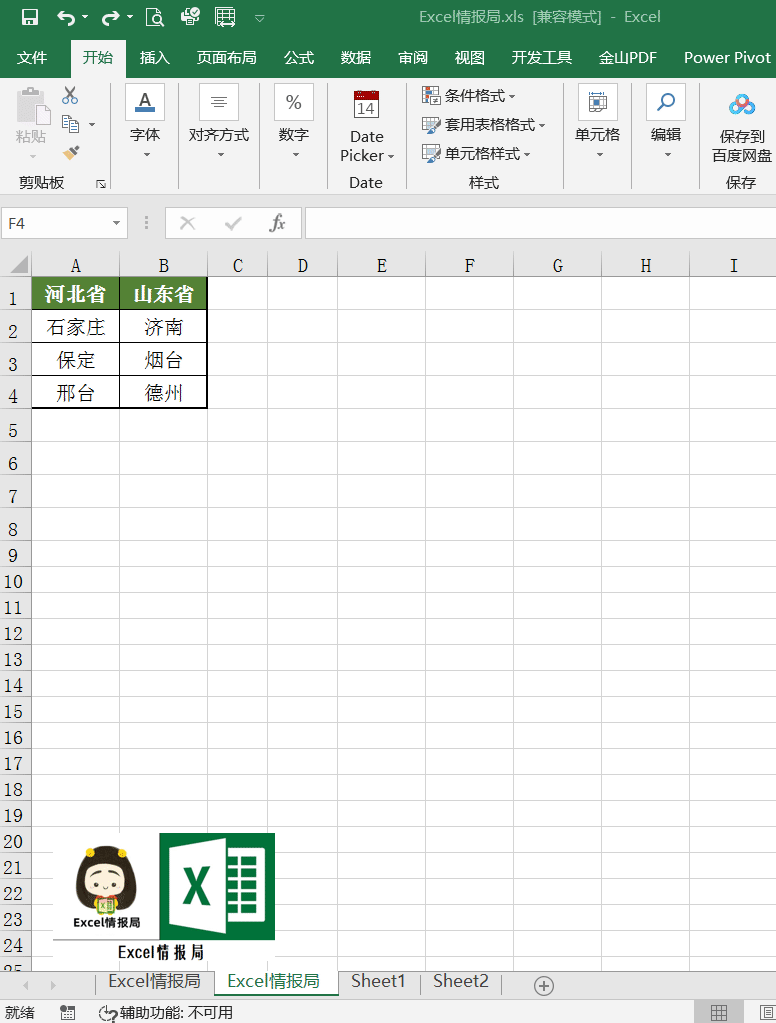
Task: Click accessibility status 辅助功能: 不可用
Action: click(166, 1013)
